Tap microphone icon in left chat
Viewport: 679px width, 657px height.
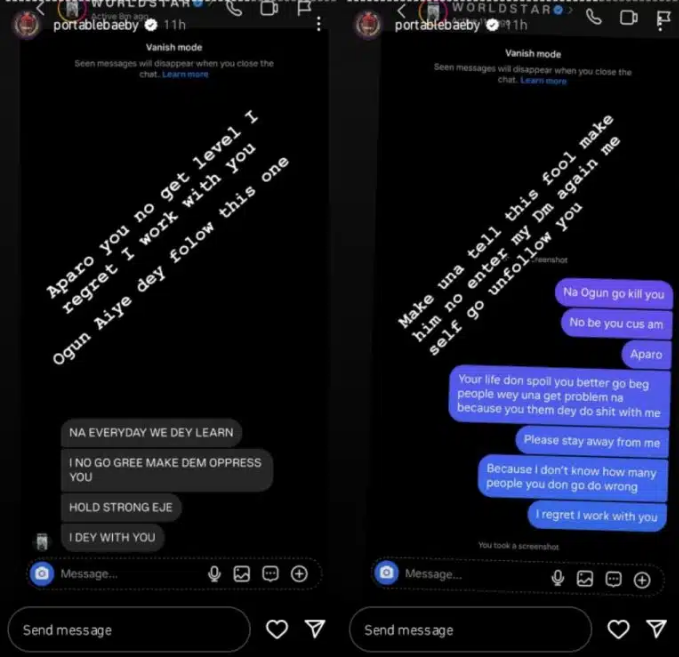[214, 574]
